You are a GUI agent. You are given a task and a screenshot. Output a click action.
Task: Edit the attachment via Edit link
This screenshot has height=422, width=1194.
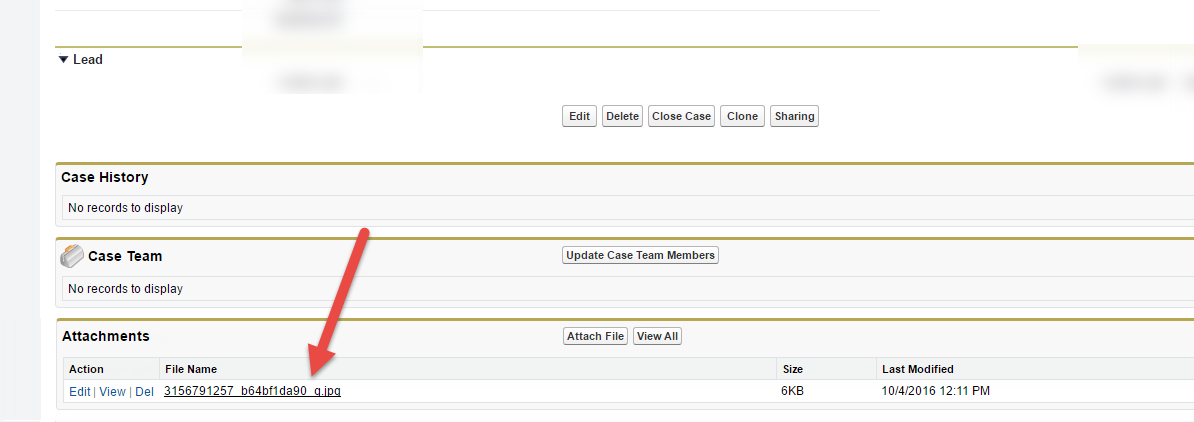click(x=79, y=392)
